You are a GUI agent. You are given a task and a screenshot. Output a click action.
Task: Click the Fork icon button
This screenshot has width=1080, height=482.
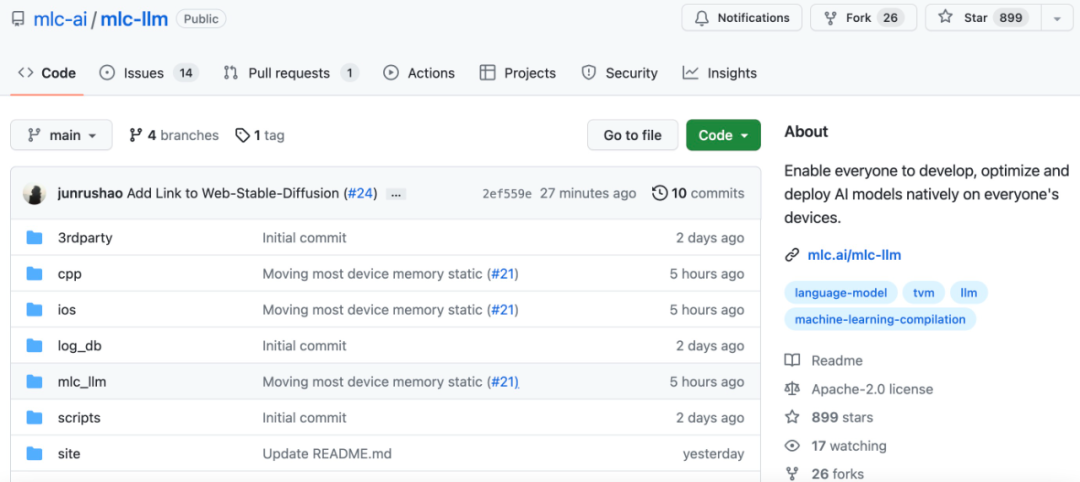tap(830, 18)
